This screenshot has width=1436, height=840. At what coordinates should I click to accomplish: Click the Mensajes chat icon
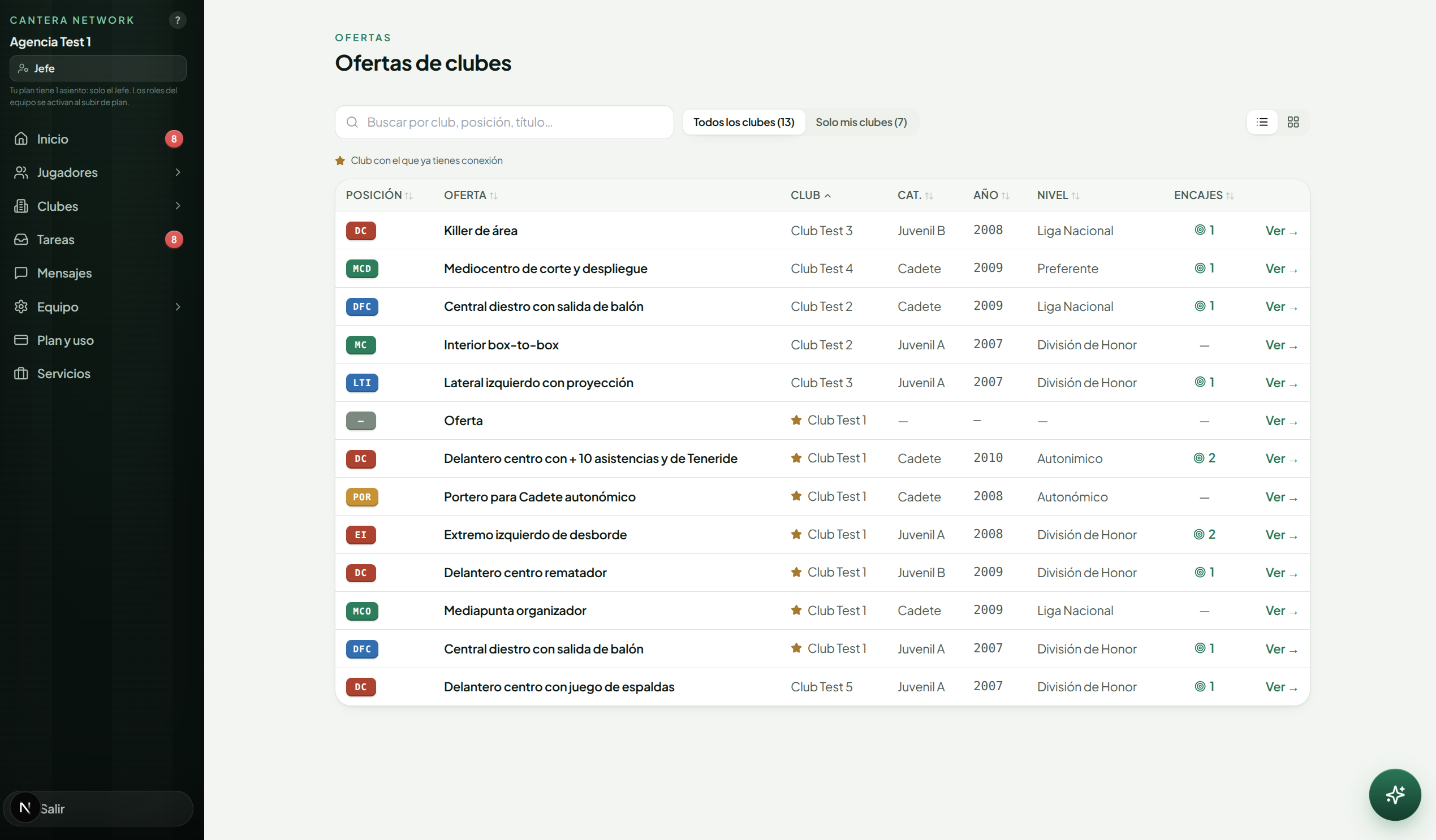coord(21,273)
